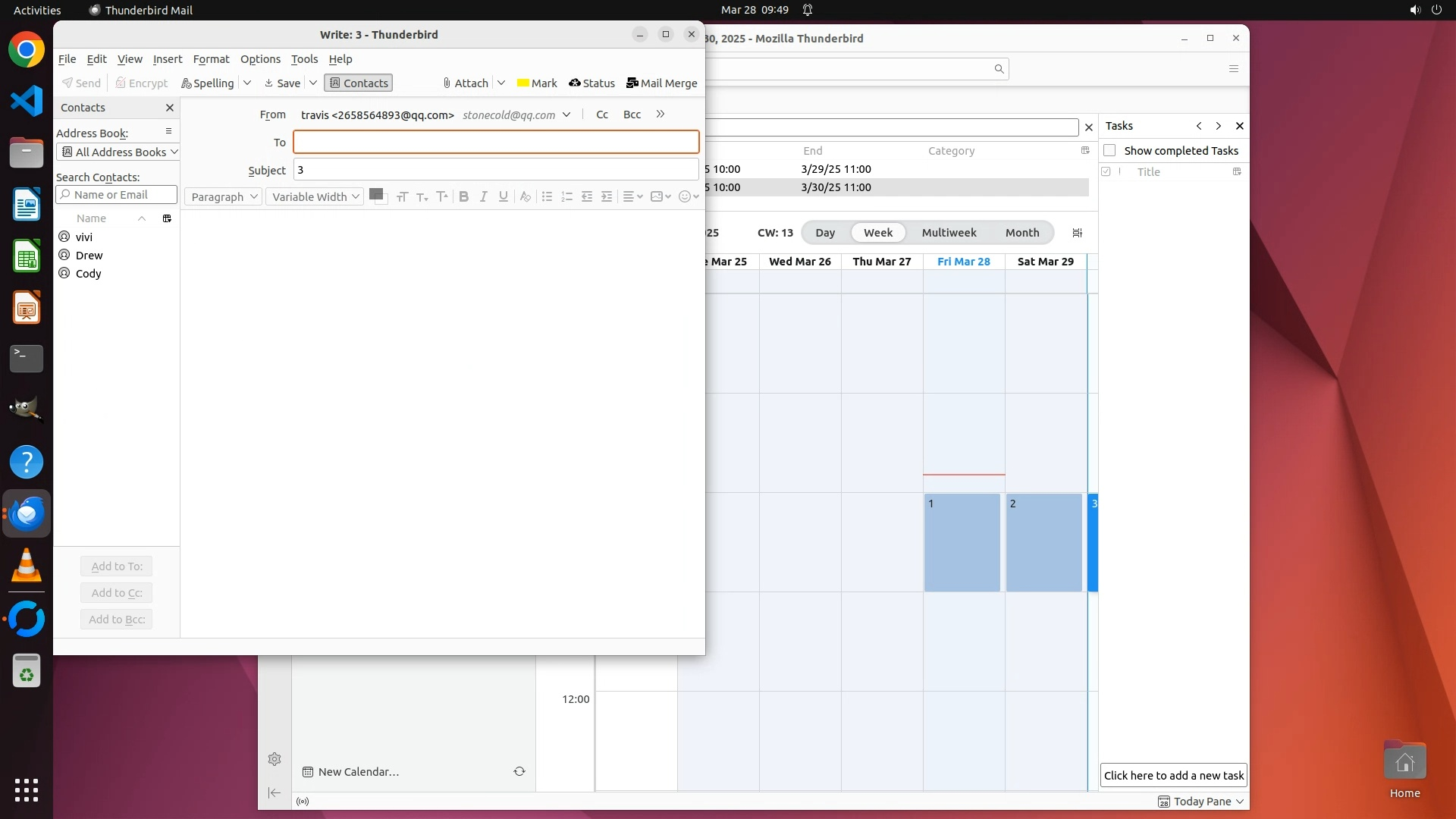Enable Show completed Tasks checkbox

pos(1109,150)
